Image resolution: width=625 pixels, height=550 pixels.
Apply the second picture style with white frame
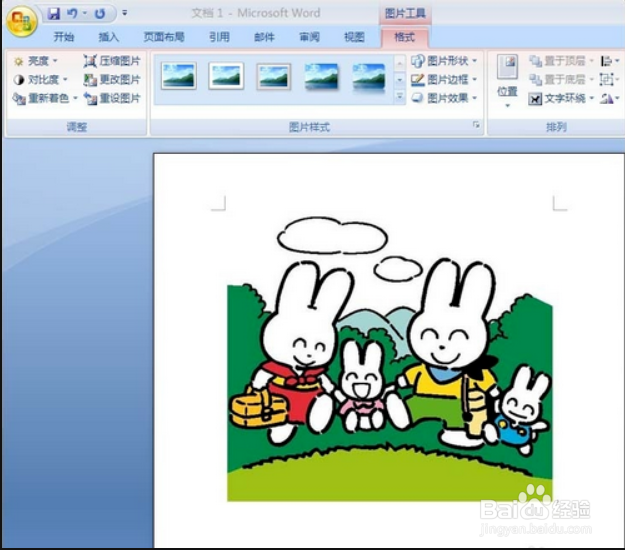tap(226, 76)
